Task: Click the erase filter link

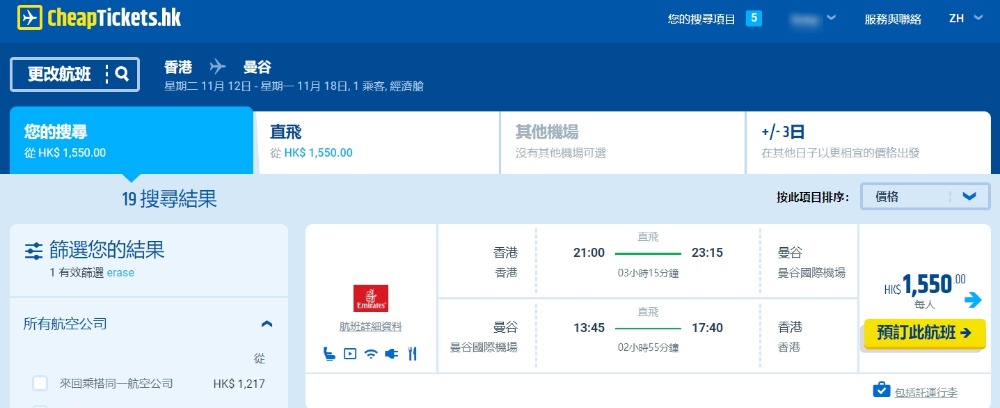Action: (121, 272)
